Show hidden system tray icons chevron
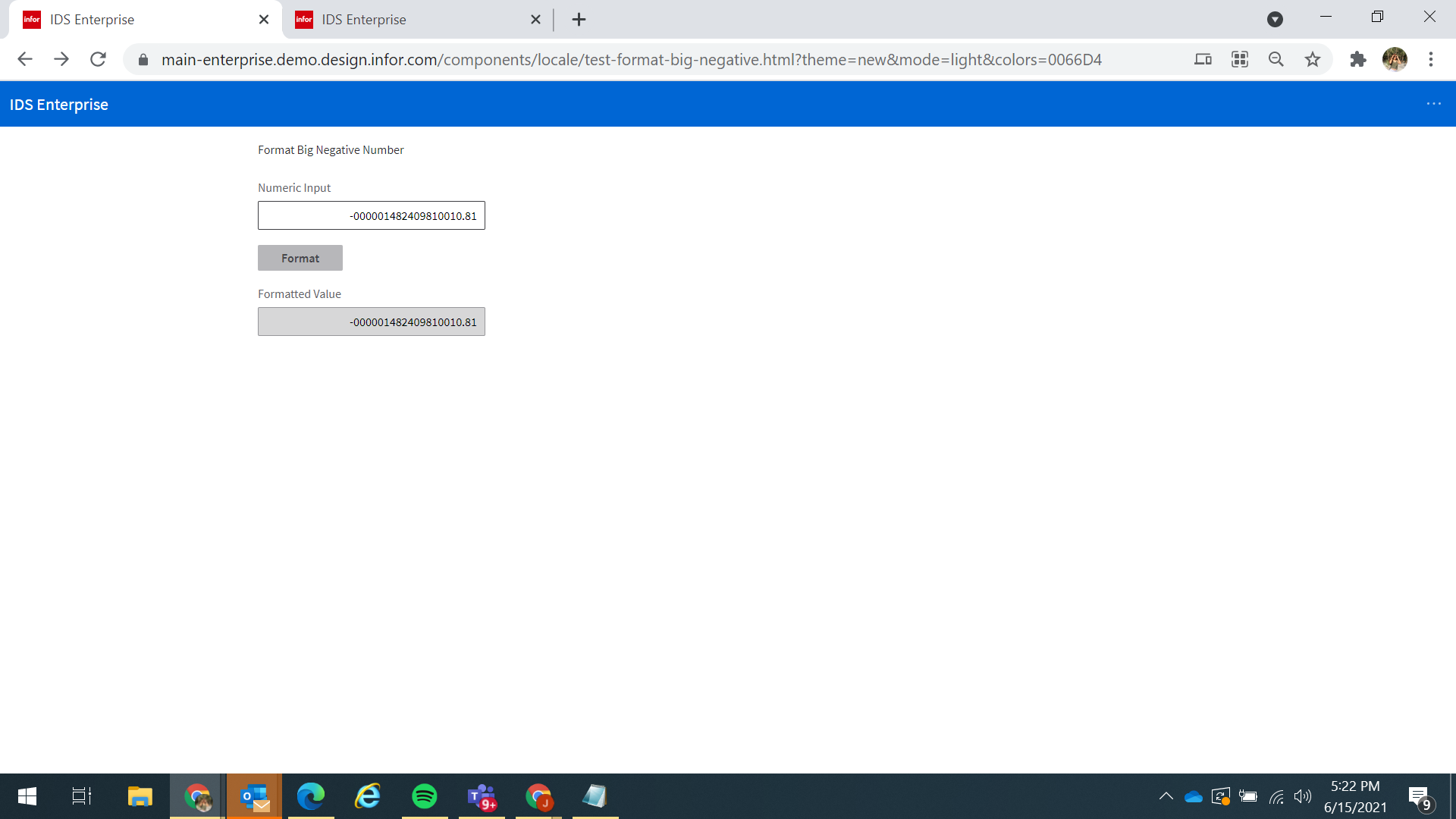This screenshot has width=1456, height=819. [x=1166, y=796]
